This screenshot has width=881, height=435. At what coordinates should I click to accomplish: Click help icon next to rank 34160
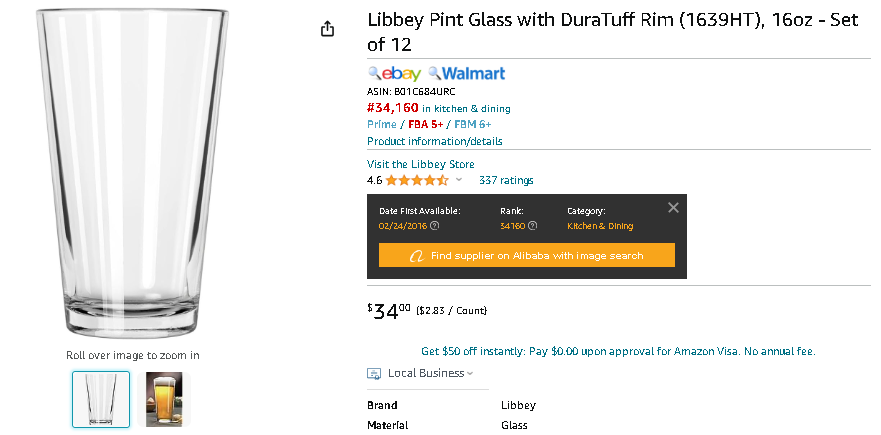point(533,226)
